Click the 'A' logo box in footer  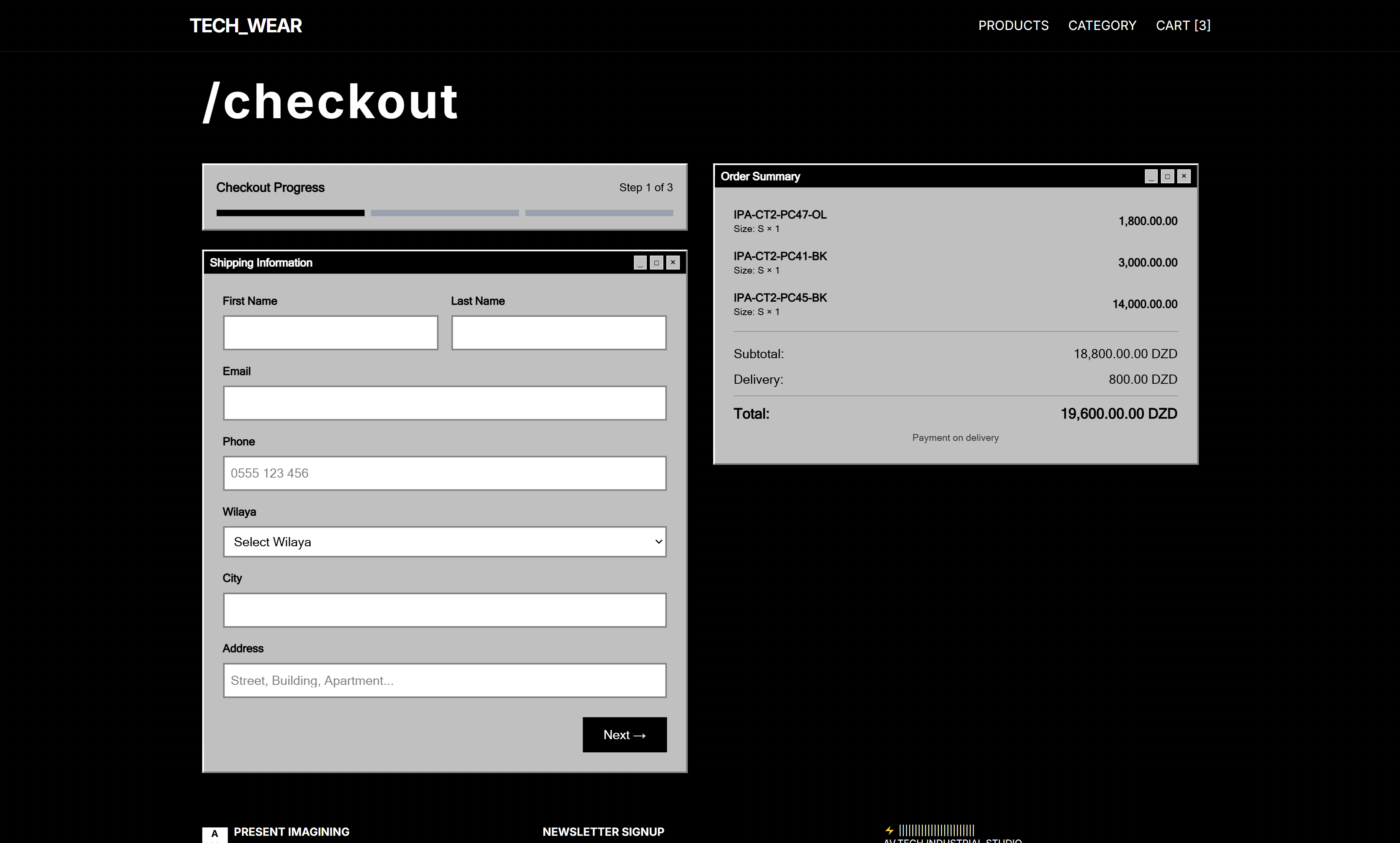[x=215, y=835]
